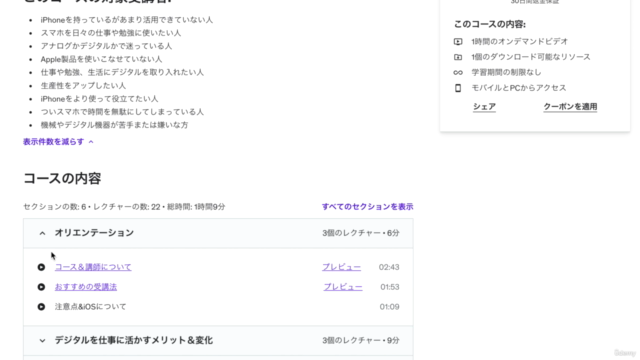Click the コースの内容 heading
This screenshot has width=640, height=360.
pos(62,178)
